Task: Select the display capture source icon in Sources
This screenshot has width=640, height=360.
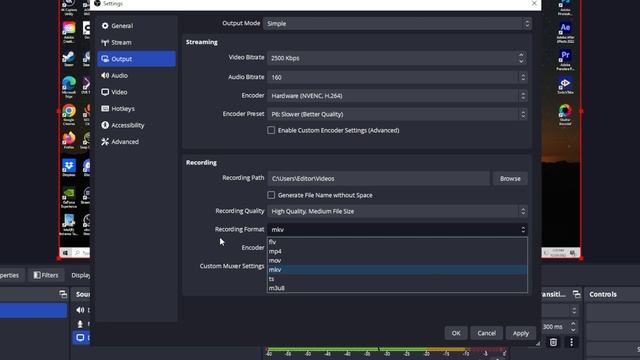Action: coord(80,338)
